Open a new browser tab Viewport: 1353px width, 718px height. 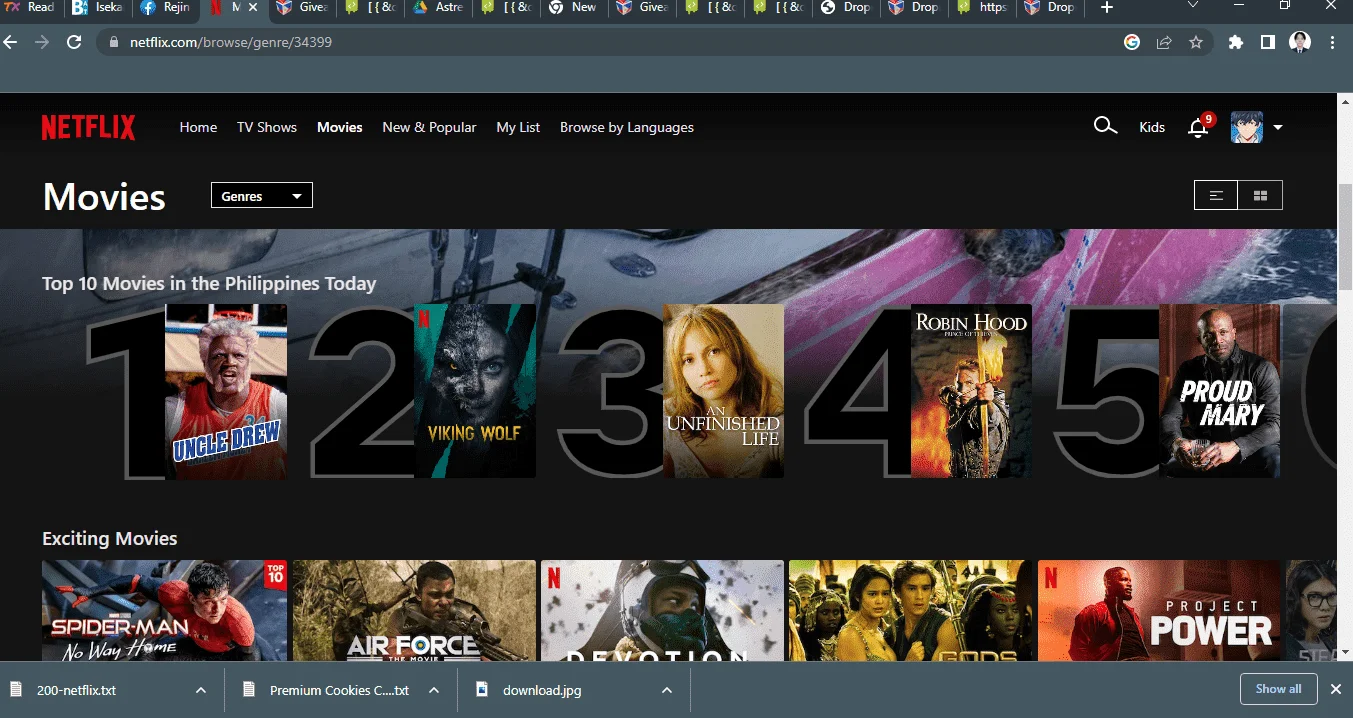1106,7
